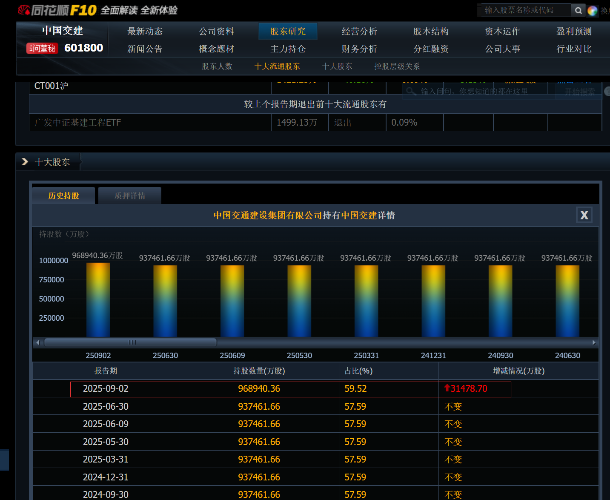610x500 pixels.
Task: Select the 2025-06-30 table row date
Action: [105, 407]
